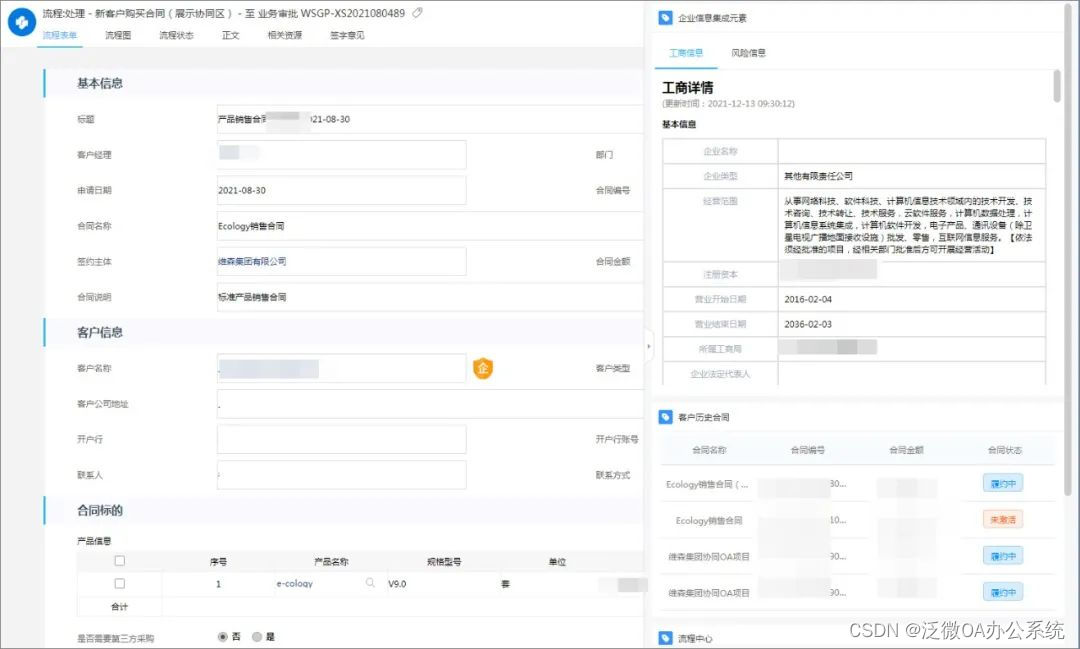
Task: Select the 工商信息 tab
Action: pyautogui.click(x=686, y=53)
